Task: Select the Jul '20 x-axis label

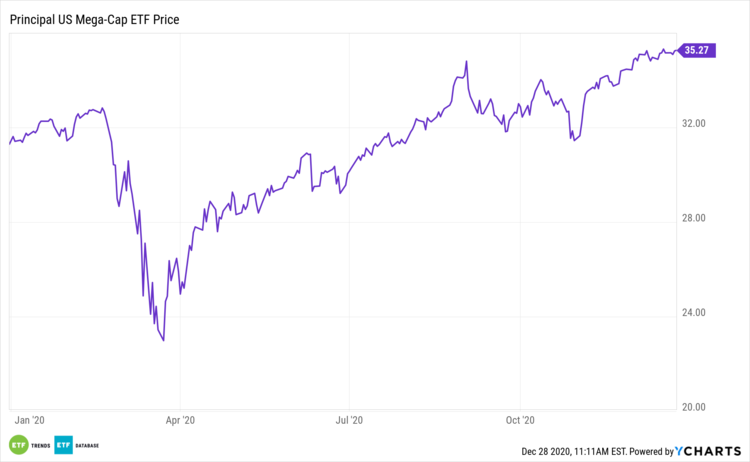Action: [349, 421]
